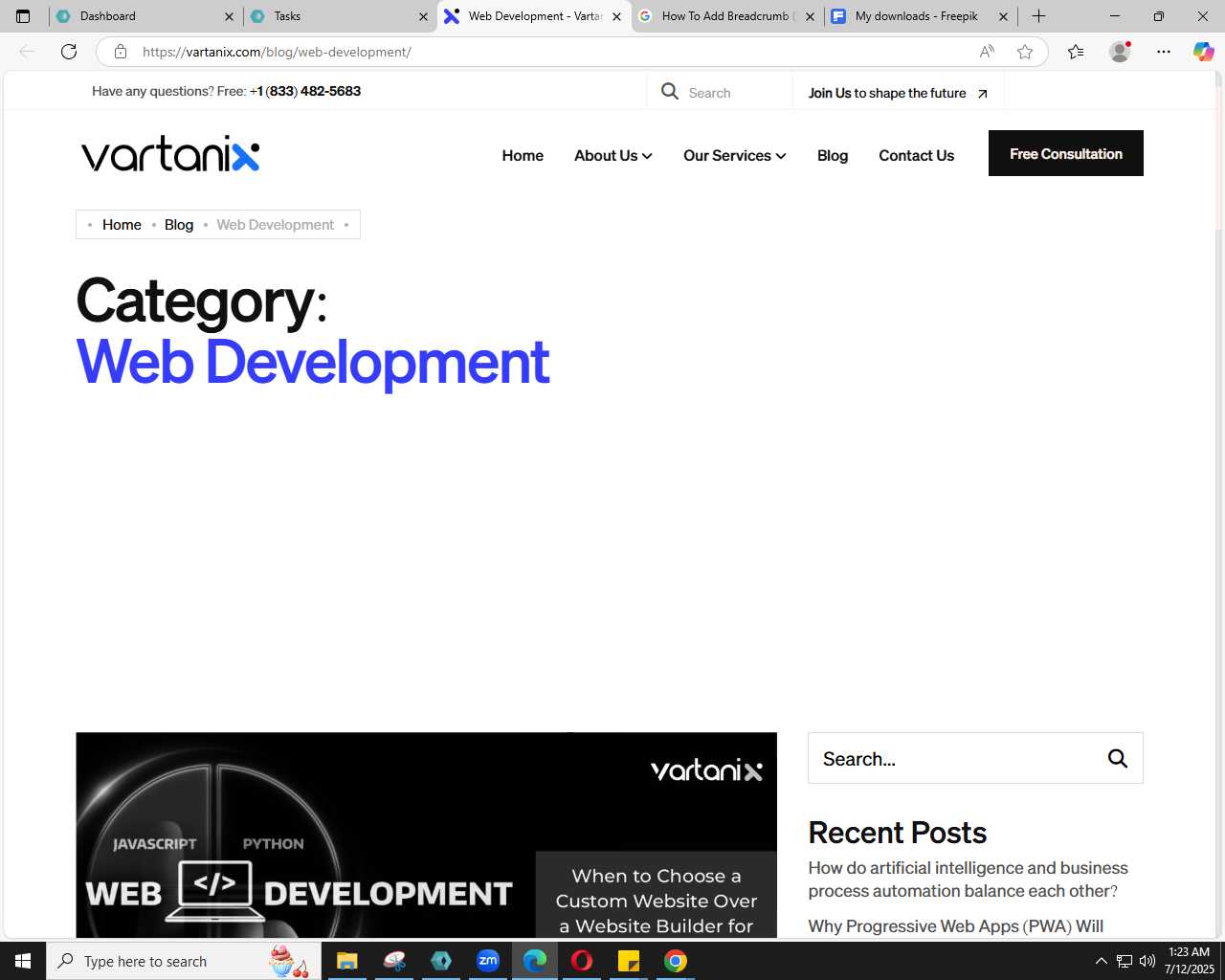Open the Favorites list icon
The height and width of the screenshot is (980, 1225).
(x=1076, y=52)
